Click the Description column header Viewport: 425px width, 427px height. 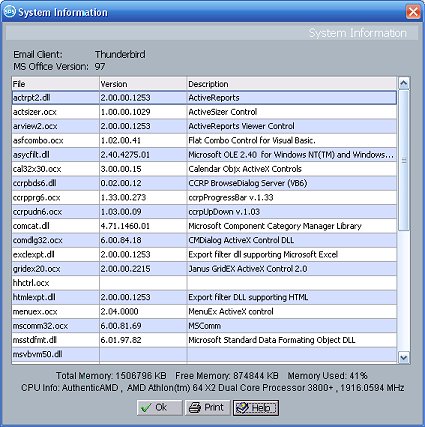292,84
